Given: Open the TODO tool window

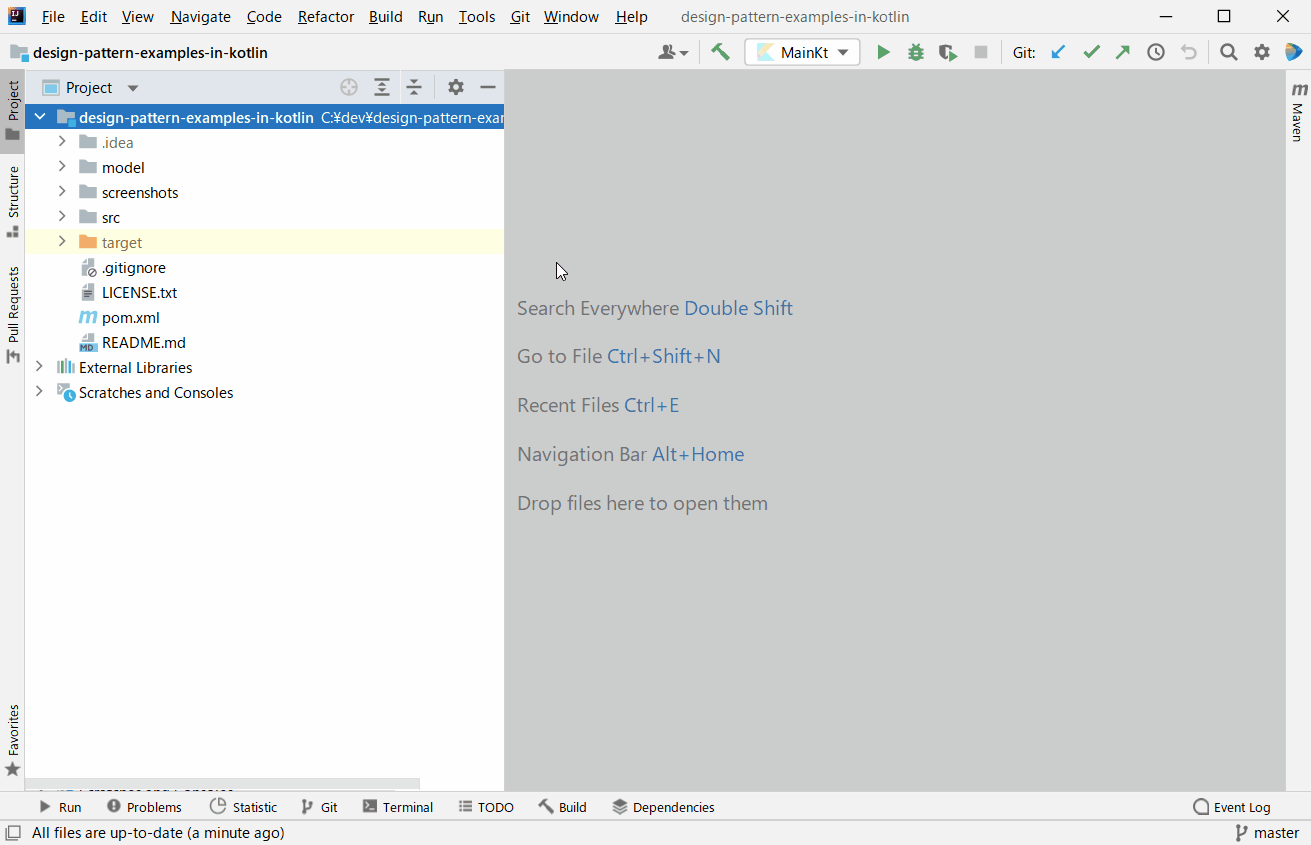Looking at the screenshot, I should 486,807.
